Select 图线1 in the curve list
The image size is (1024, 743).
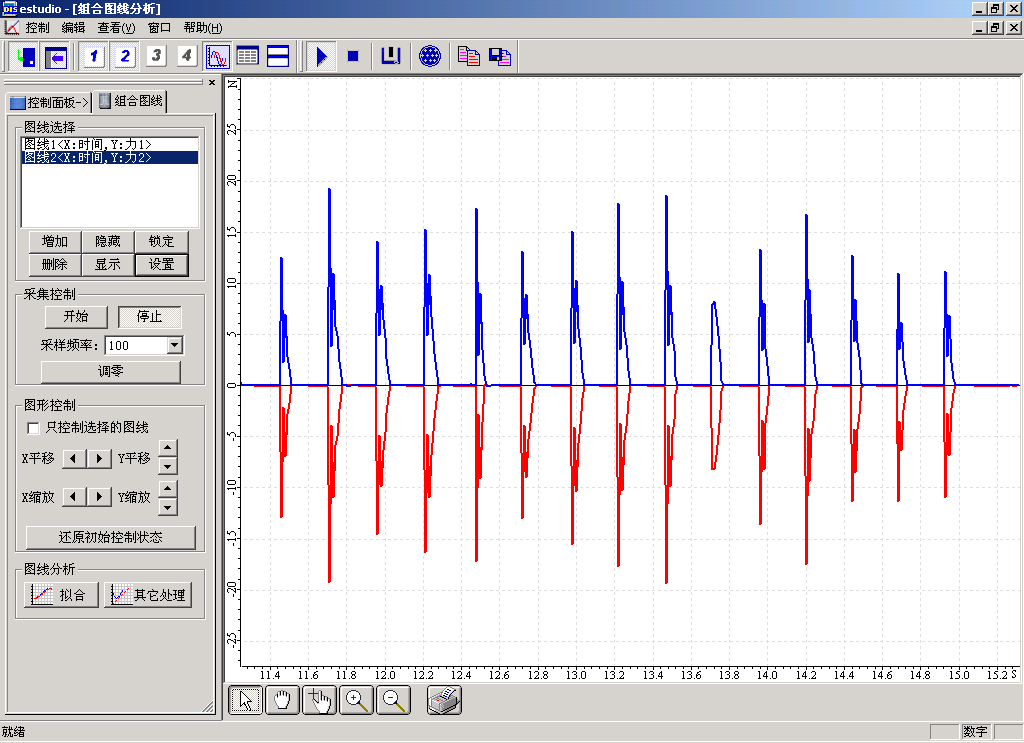pyautogui.click(x=88, y=145)
